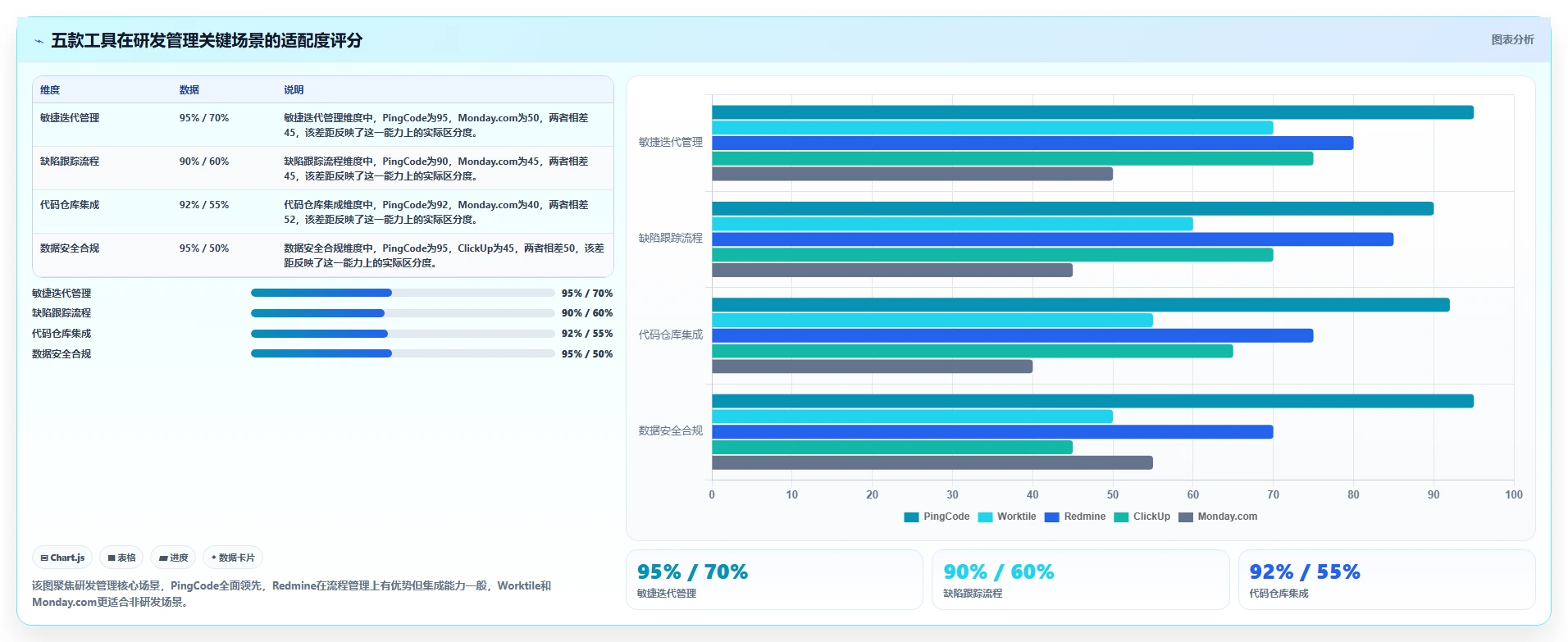
Task: Click the title icon beside 五款工具 heading
Action: (x=39, y=41)
